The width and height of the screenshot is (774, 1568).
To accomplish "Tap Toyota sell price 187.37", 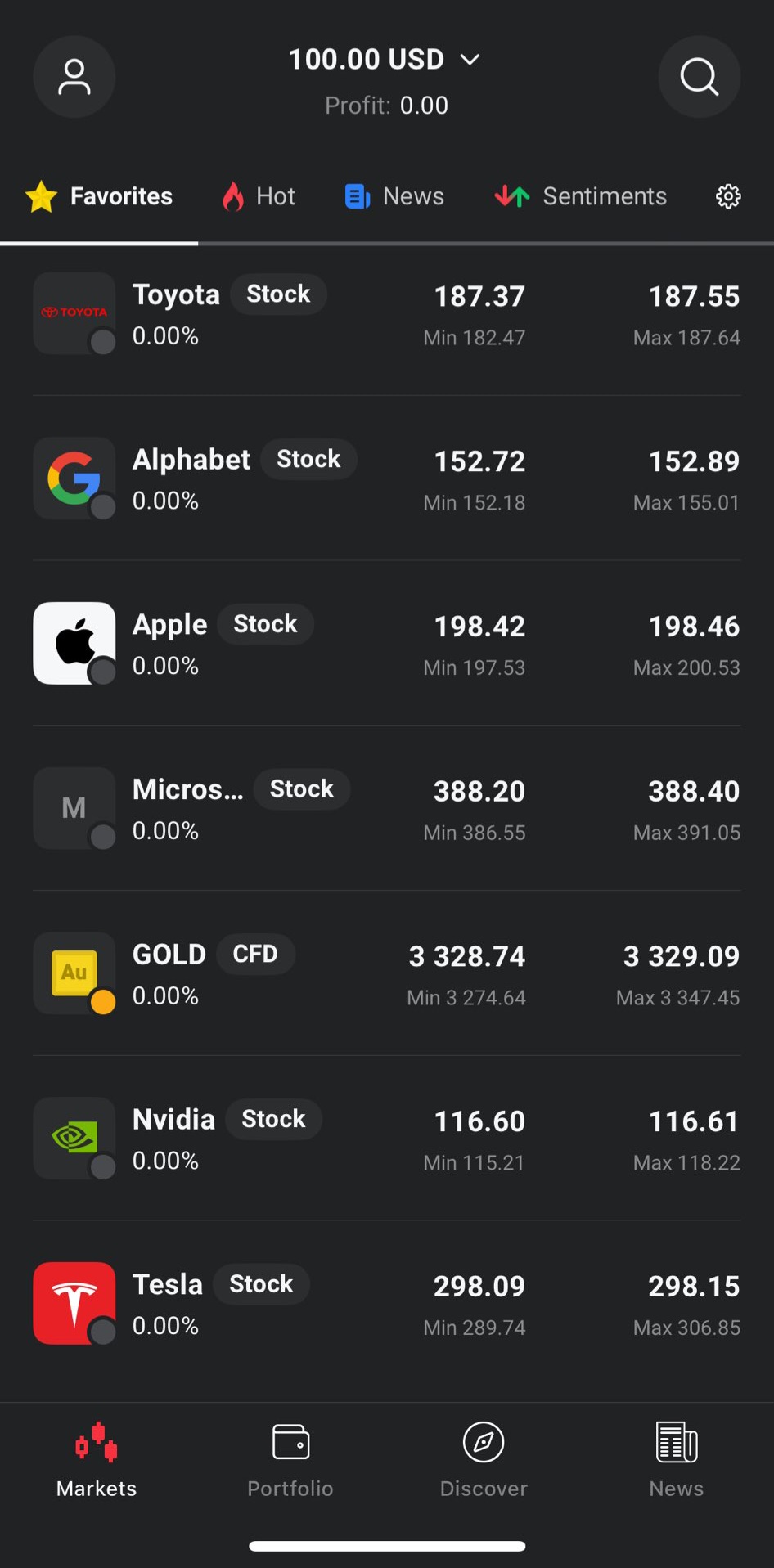I will tap(479, 297).
